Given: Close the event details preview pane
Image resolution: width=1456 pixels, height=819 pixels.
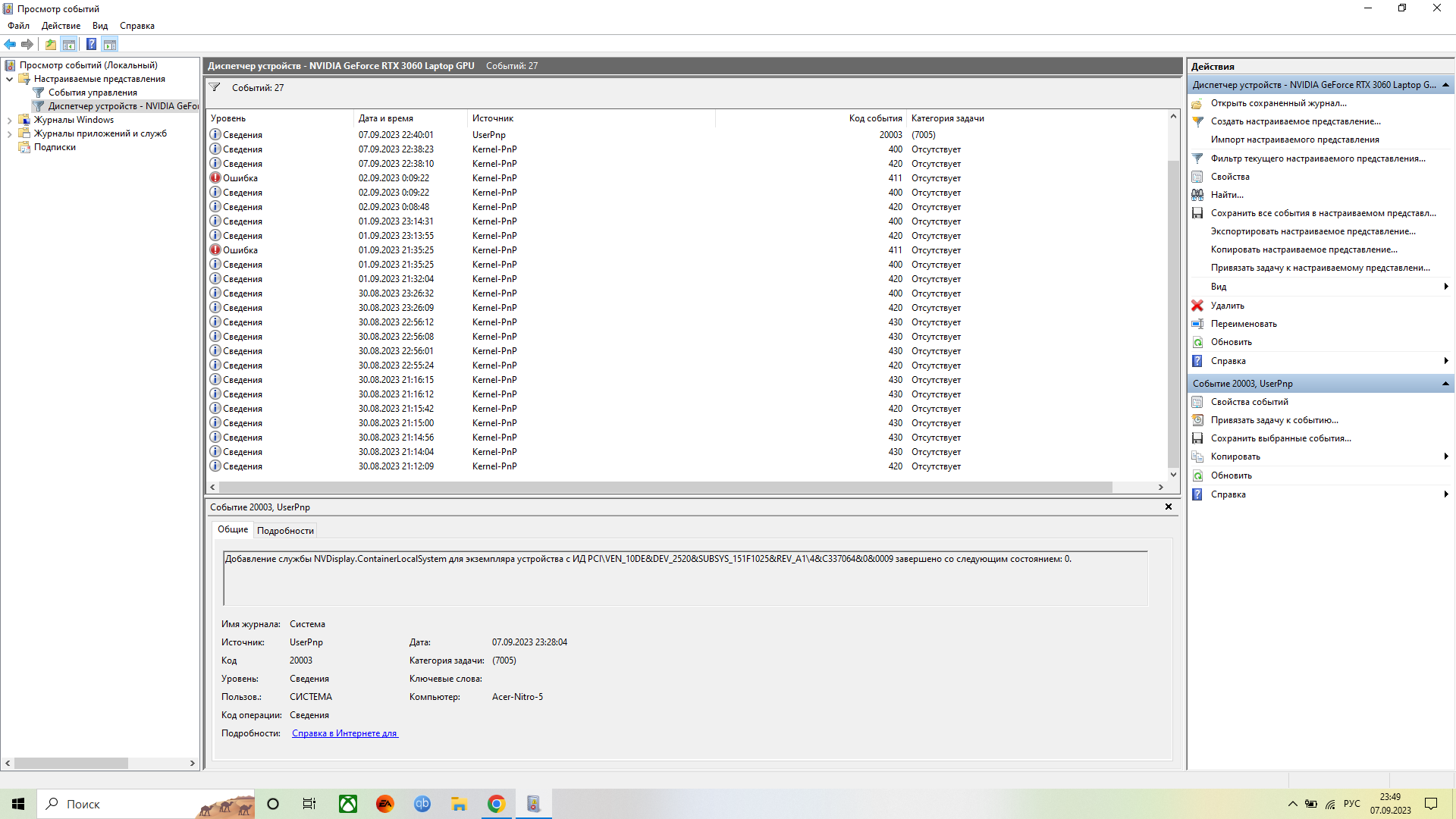Looking at the screenshot, I should [1169, 507].
